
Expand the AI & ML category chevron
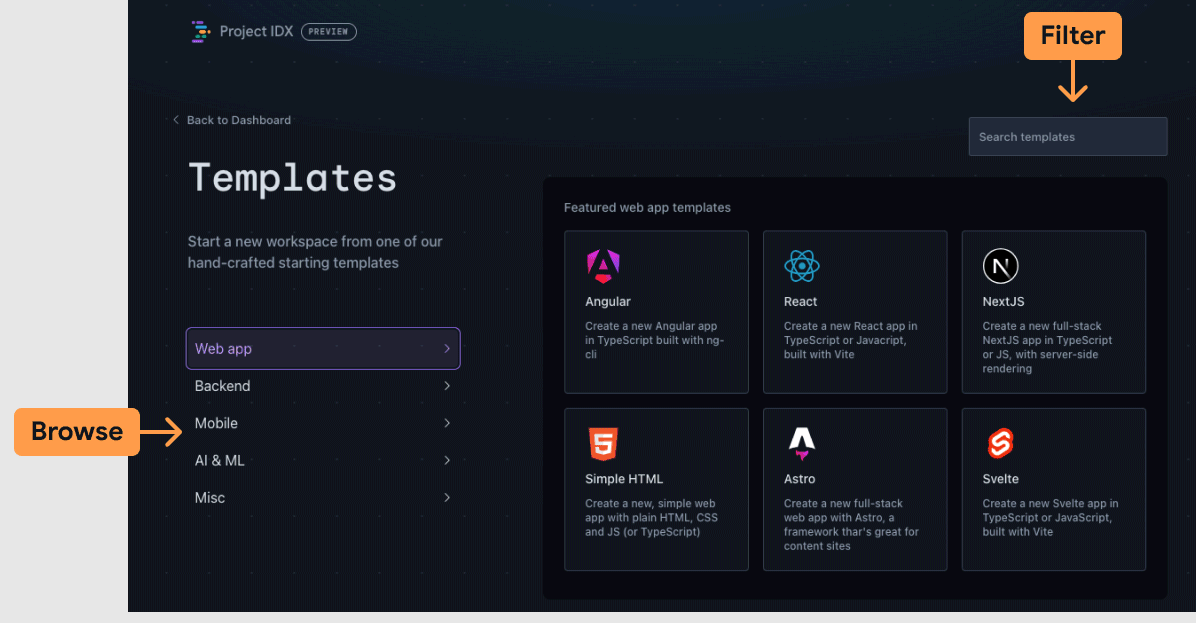(x=447, y=461)
